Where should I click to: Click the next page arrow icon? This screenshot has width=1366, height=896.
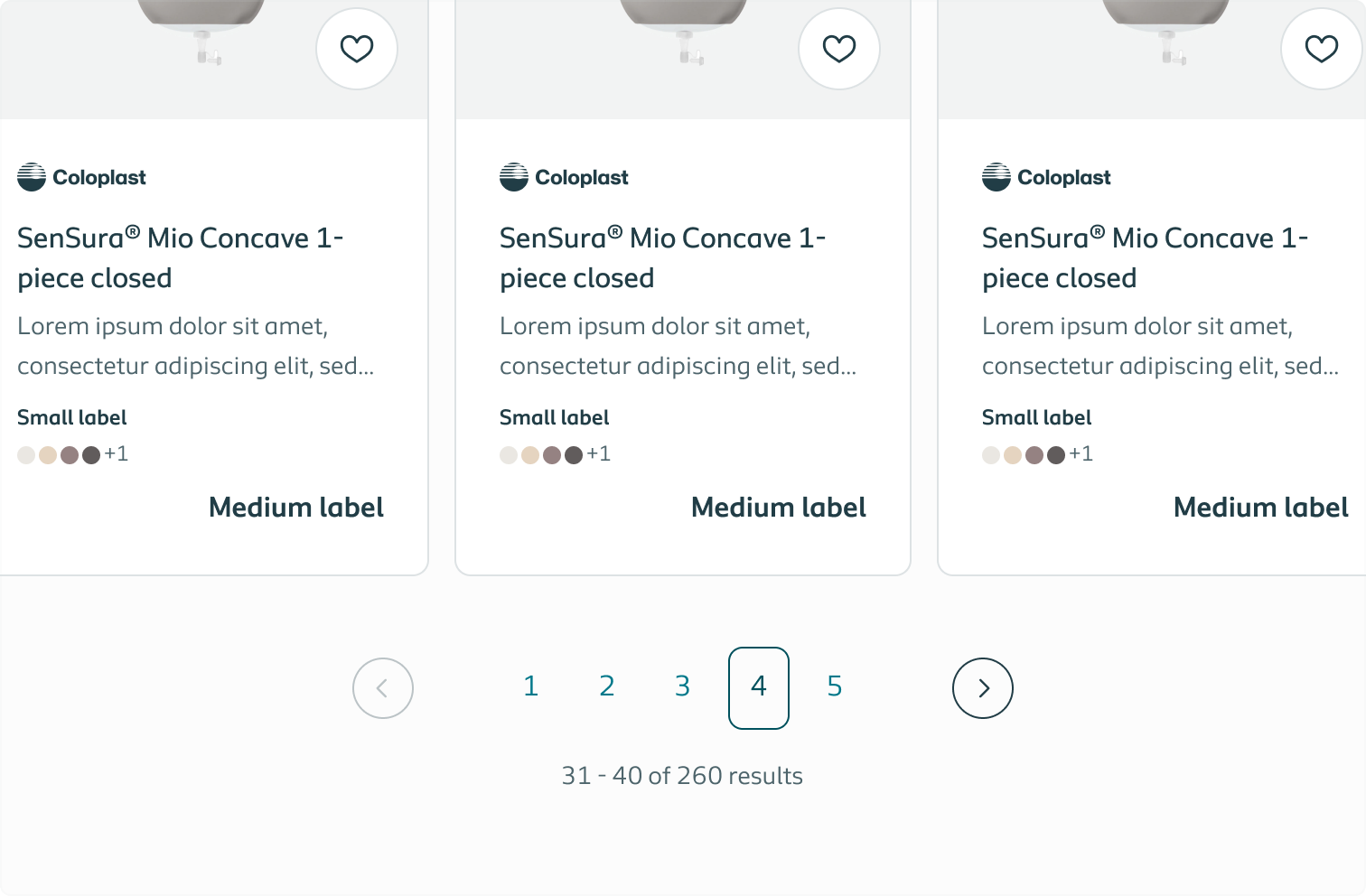[983, 687]
